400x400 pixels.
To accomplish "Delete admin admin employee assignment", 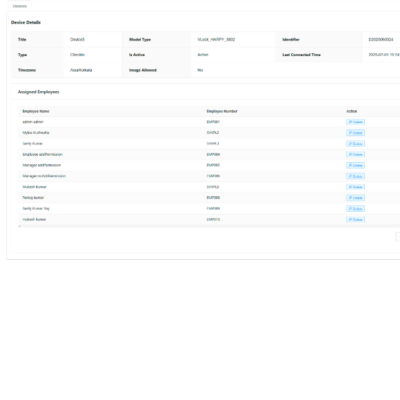I will click(355, 122).
